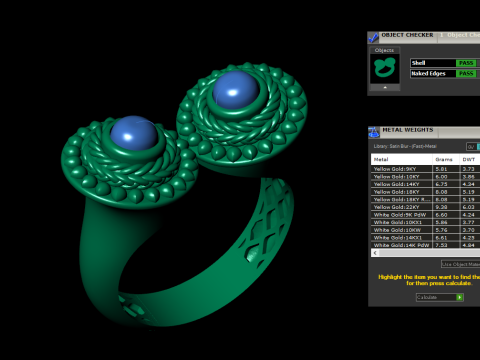Click the 5.81 grams value cell
The image size is (480, 360).
click(x=446, y=169)
